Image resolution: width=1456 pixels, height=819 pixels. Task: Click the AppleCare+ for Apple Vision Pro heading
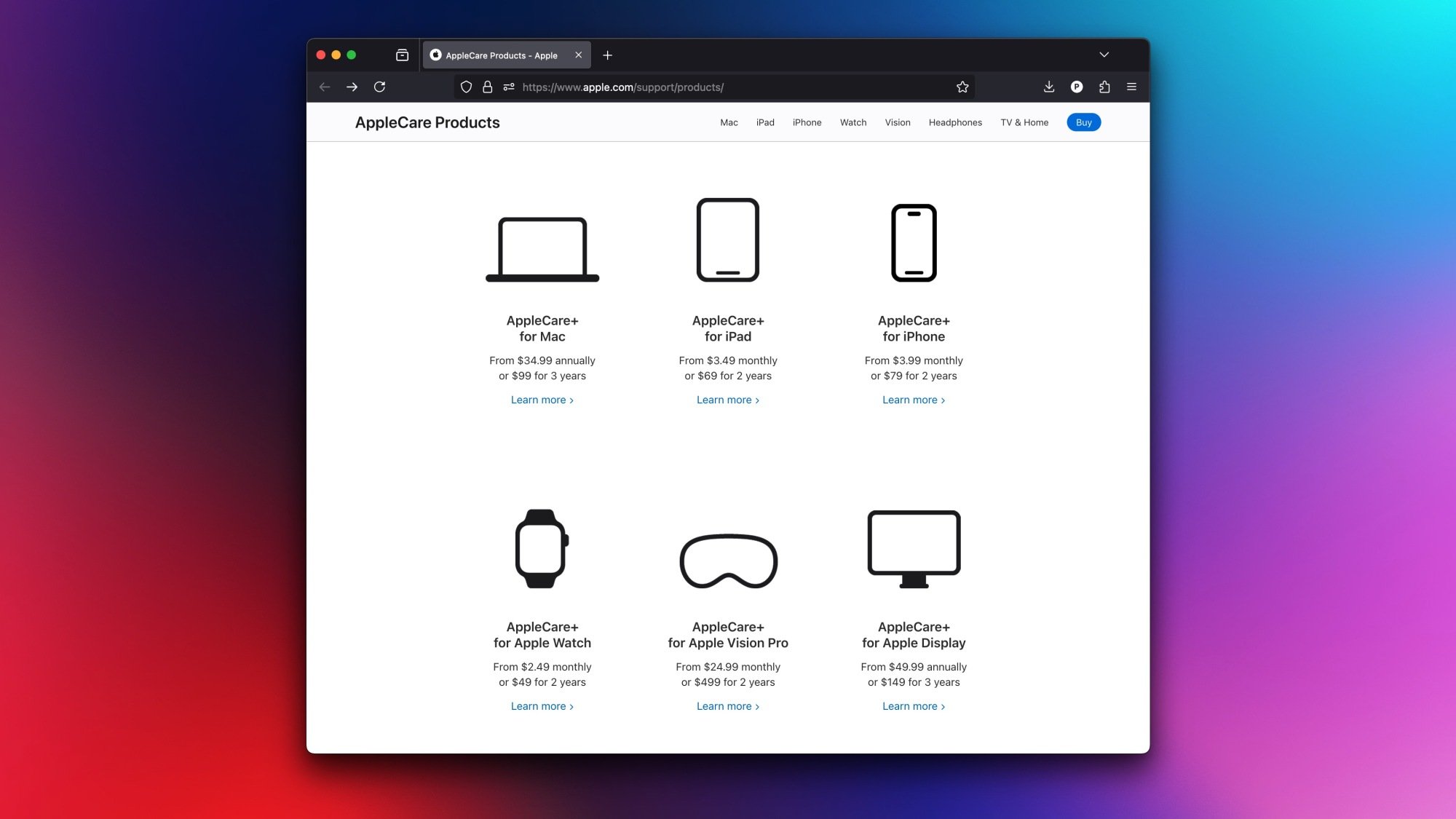coord(728,635)
